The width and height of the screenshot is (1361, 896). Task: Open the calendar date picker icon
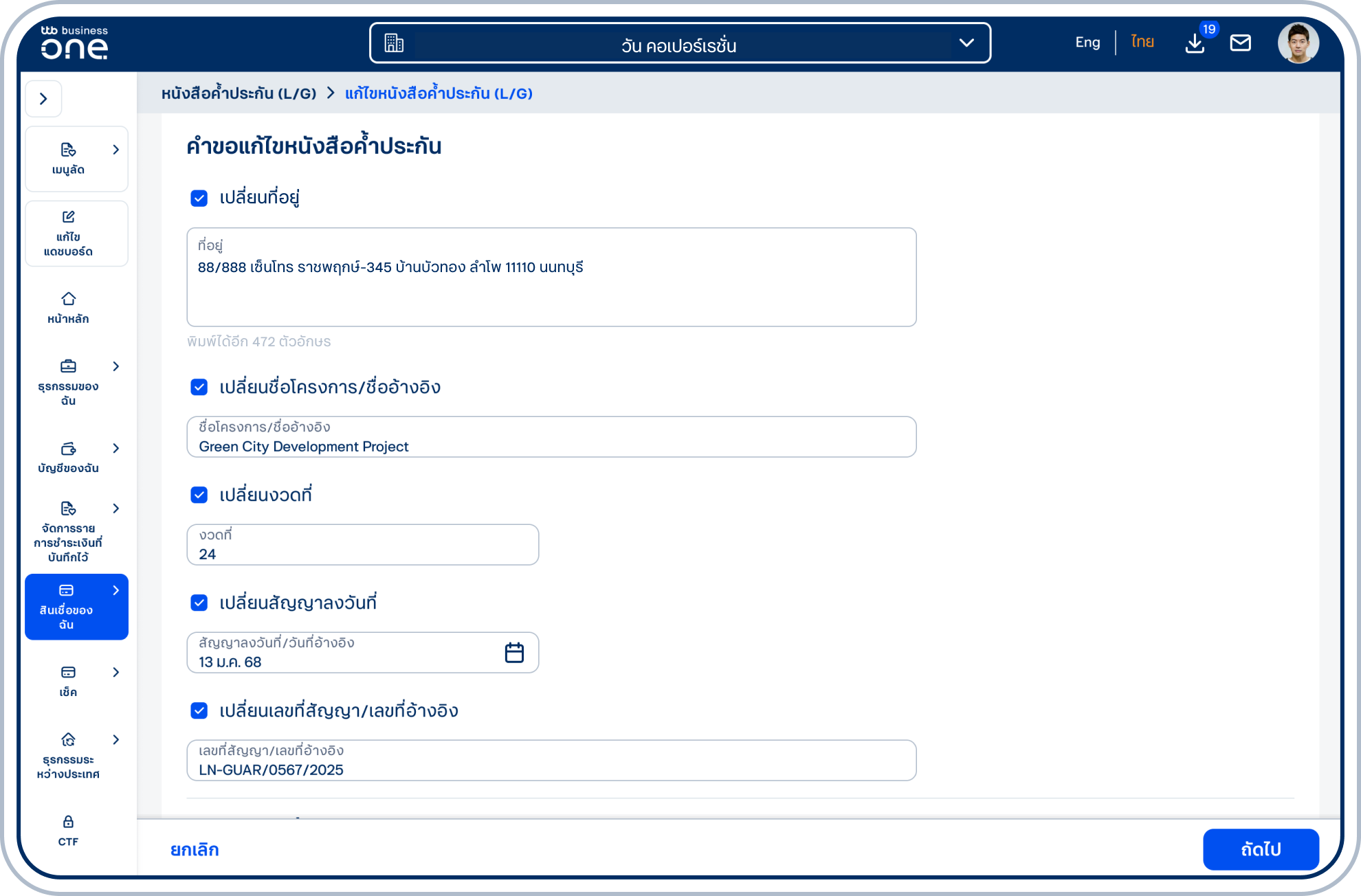pos(514,653)
